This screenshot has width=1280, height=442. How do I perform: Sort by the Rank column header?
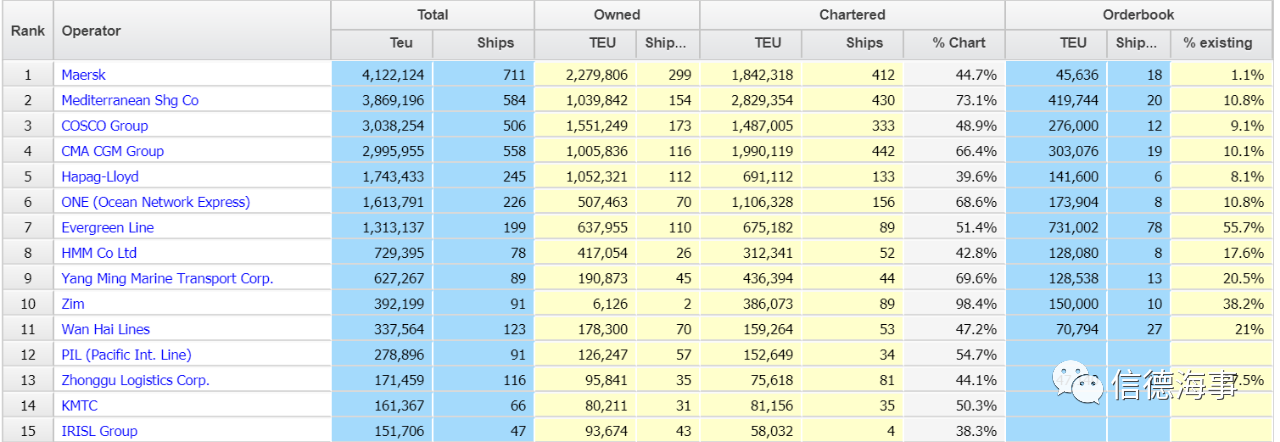click(27, 31)
